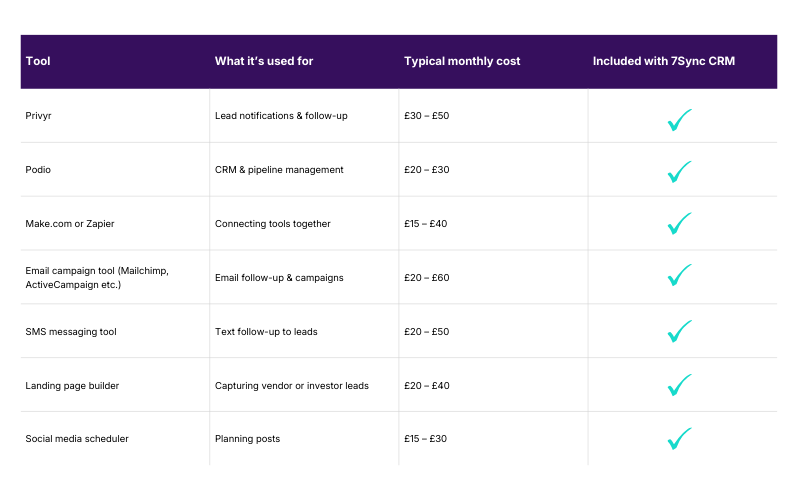This screenshot has height=500, width=800.
Task: Click 'Capturing vendor or investor leads' text
Action: [x=292, y=385]
